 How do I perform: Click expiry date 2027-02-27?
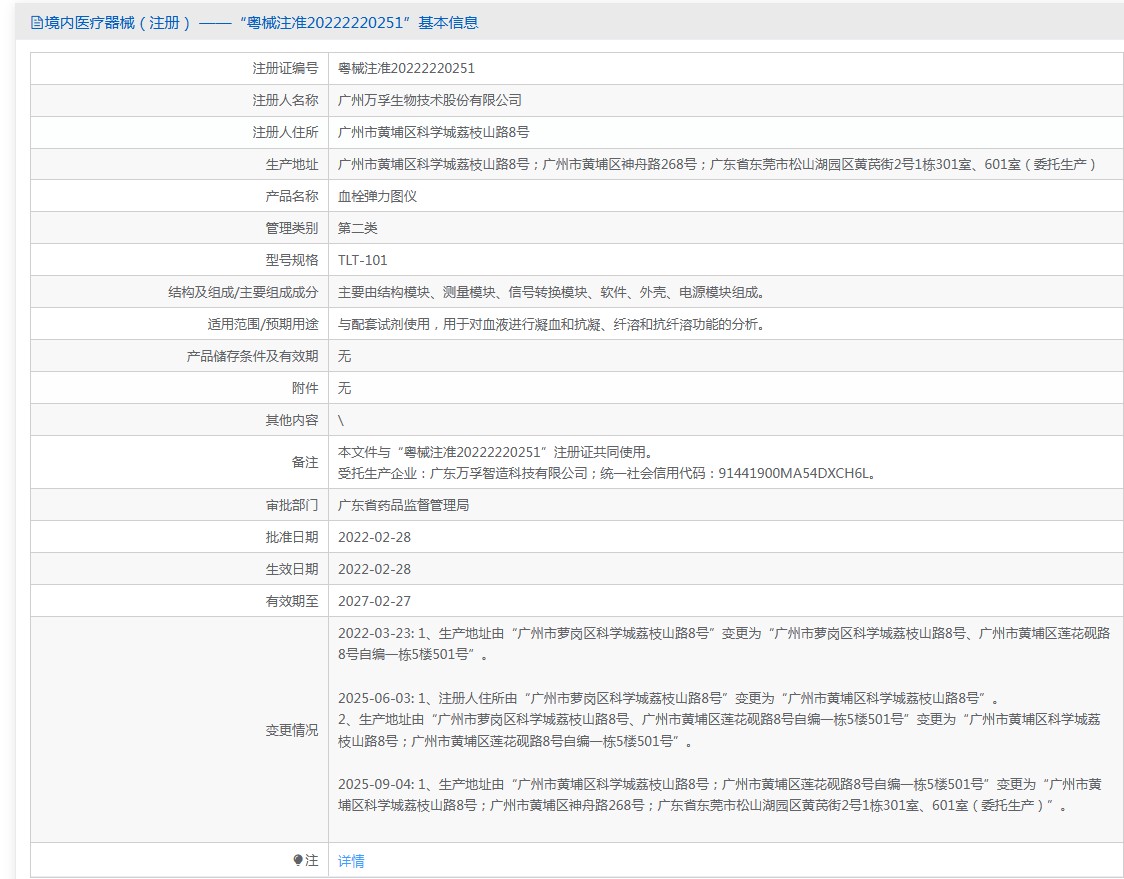(x=374, y=601)
